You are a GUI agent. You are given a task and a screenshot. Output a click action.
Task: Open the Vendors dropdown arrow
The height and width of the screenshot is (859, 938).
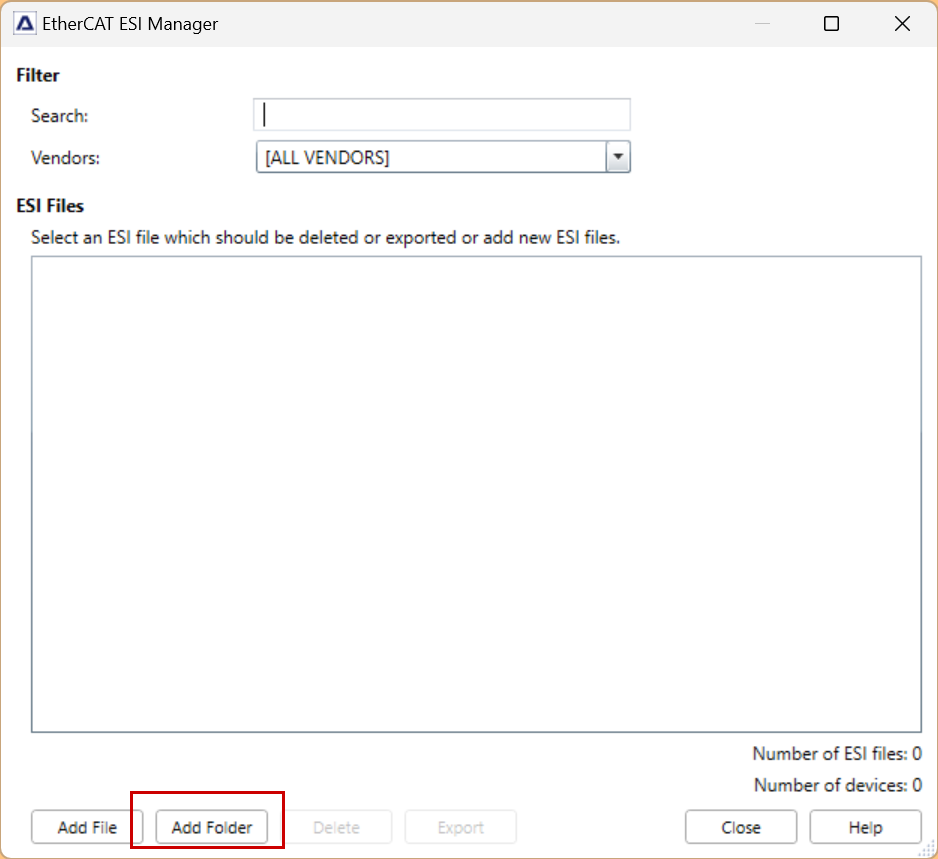click(618, 157)
